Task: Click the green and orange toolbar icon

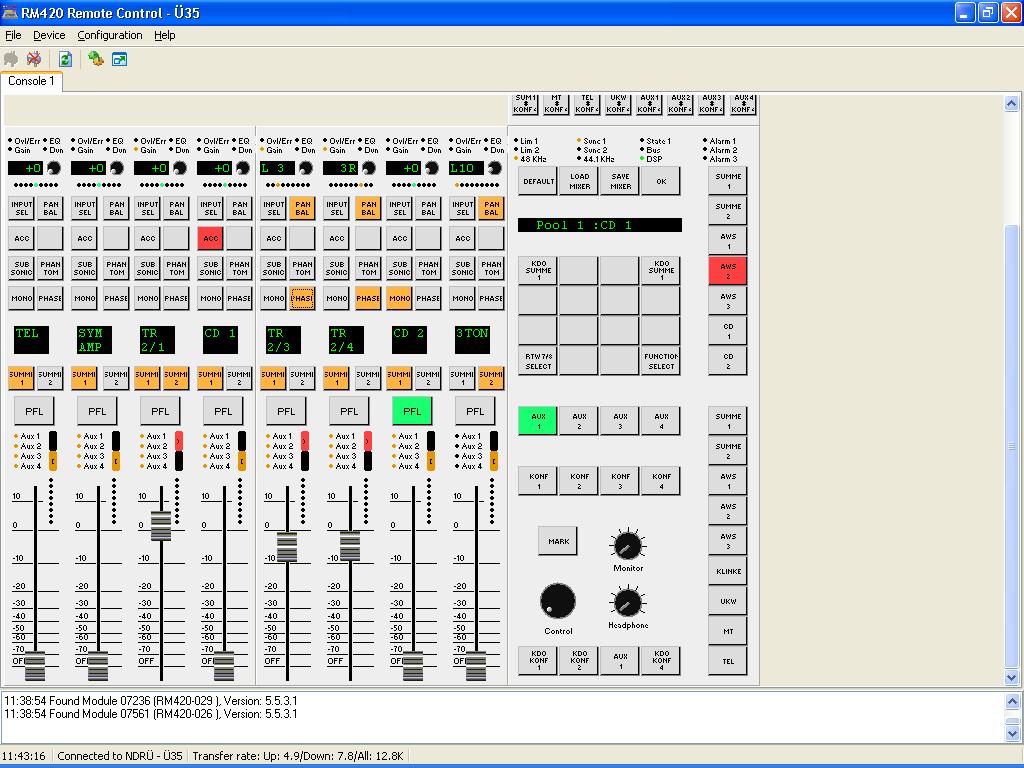Action: [96, 59]
